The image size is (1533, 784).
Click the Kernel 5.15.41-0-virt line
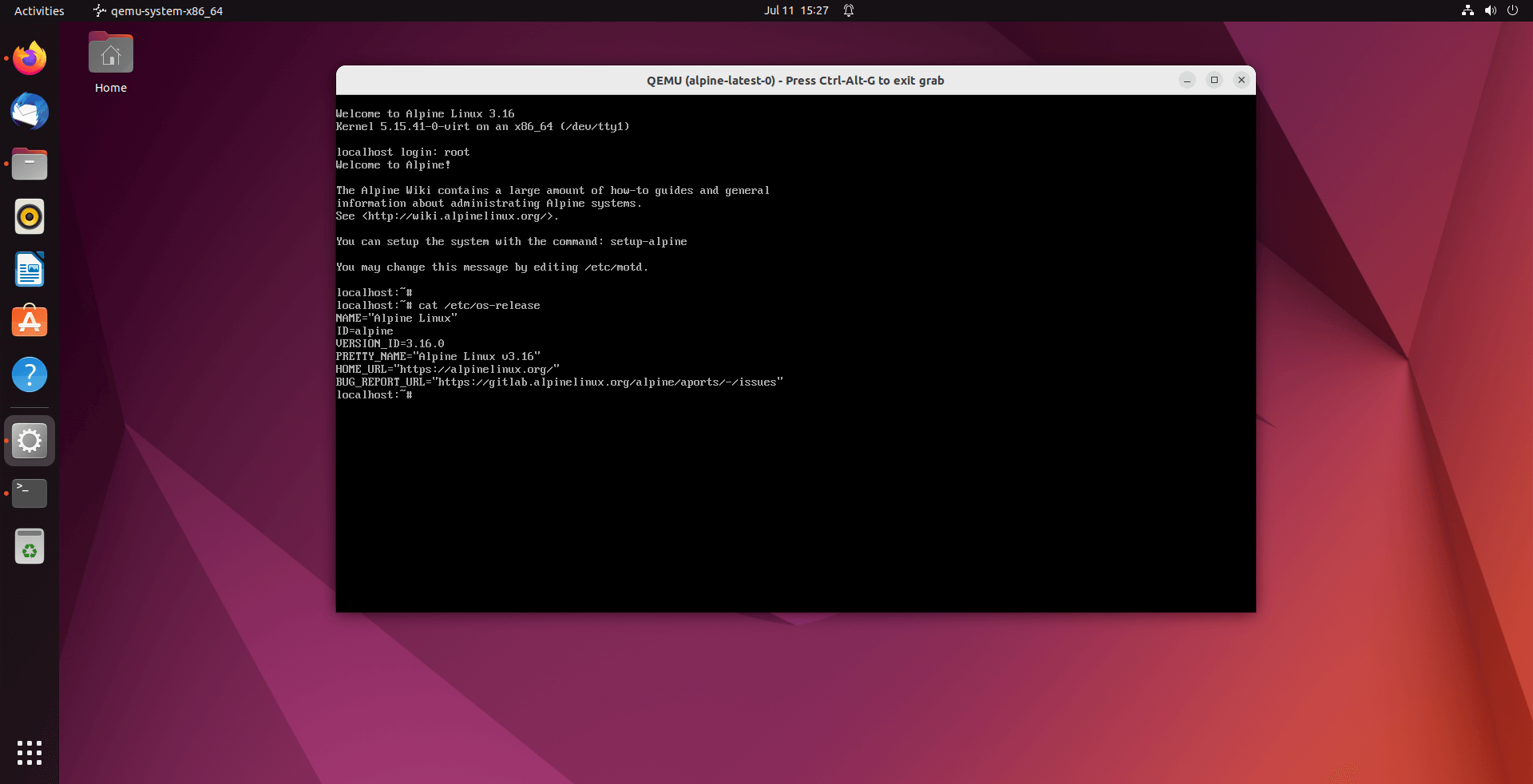tap(483, 127)
